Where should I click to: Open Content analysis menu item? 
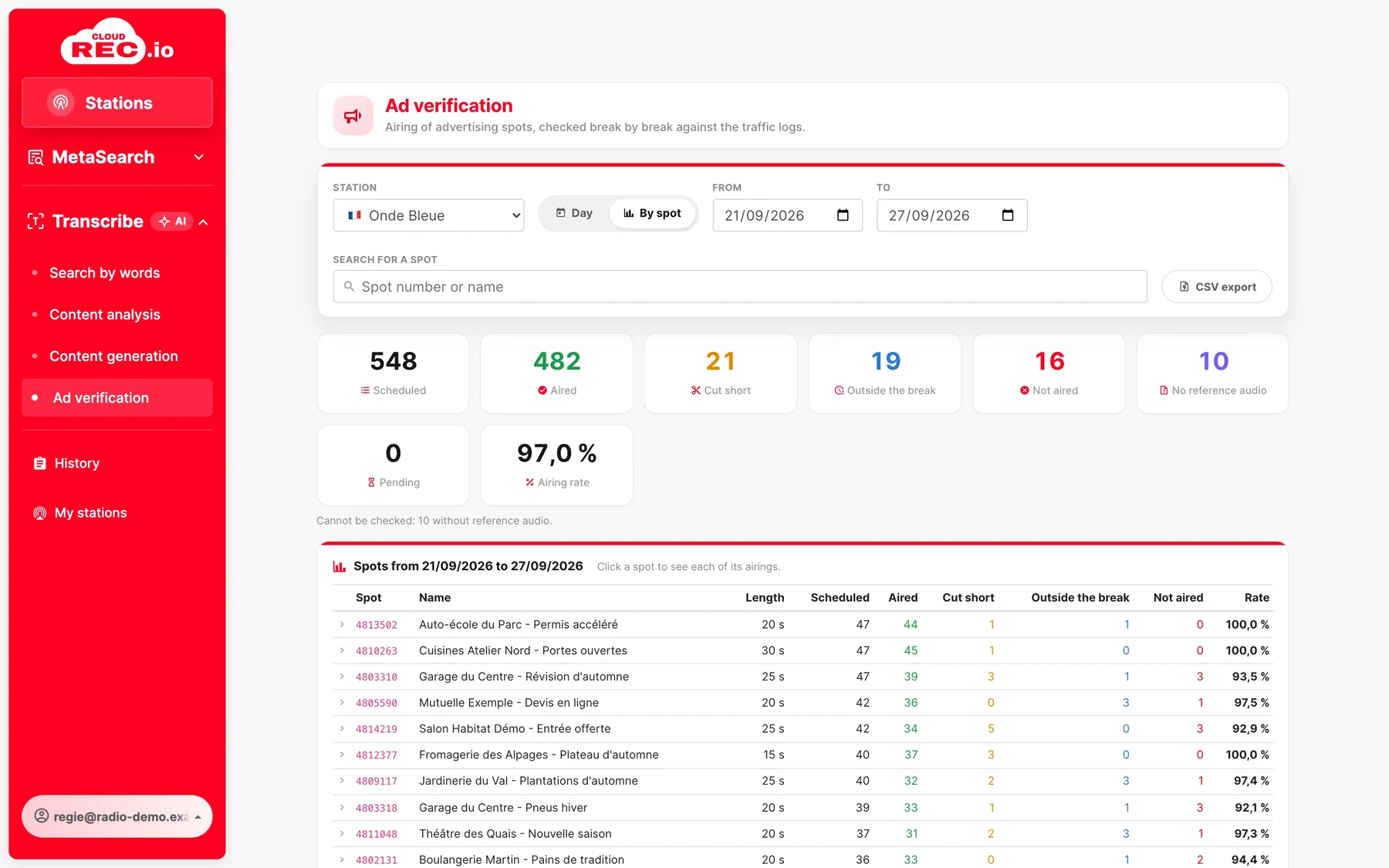point(105,315)
